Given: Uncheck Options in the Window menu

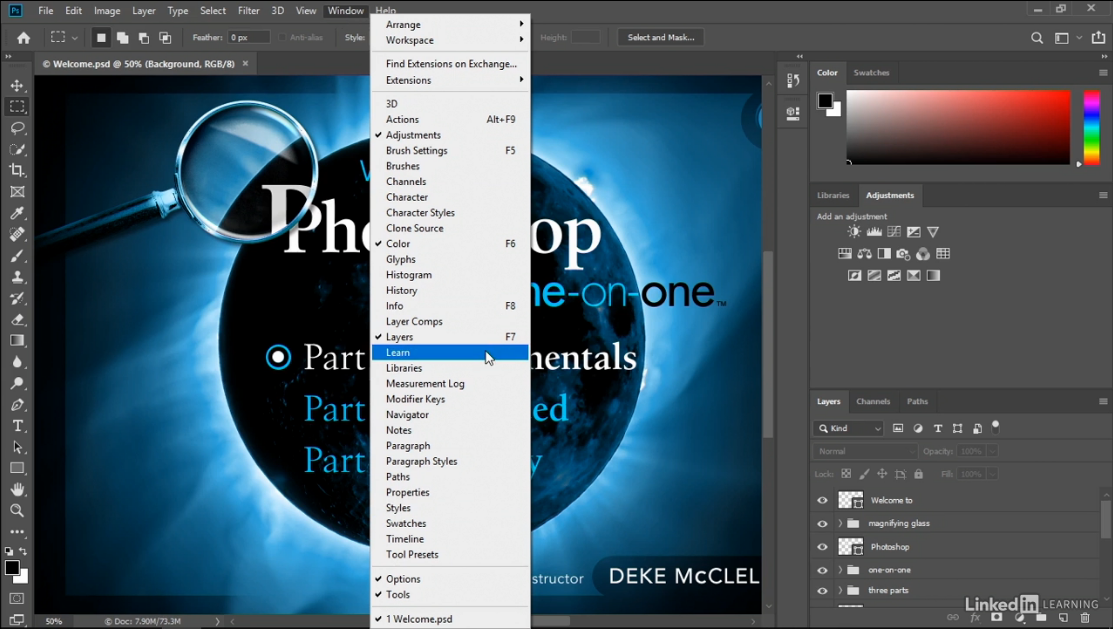Looking at the screenshot, I should click(x=450, y=579).
